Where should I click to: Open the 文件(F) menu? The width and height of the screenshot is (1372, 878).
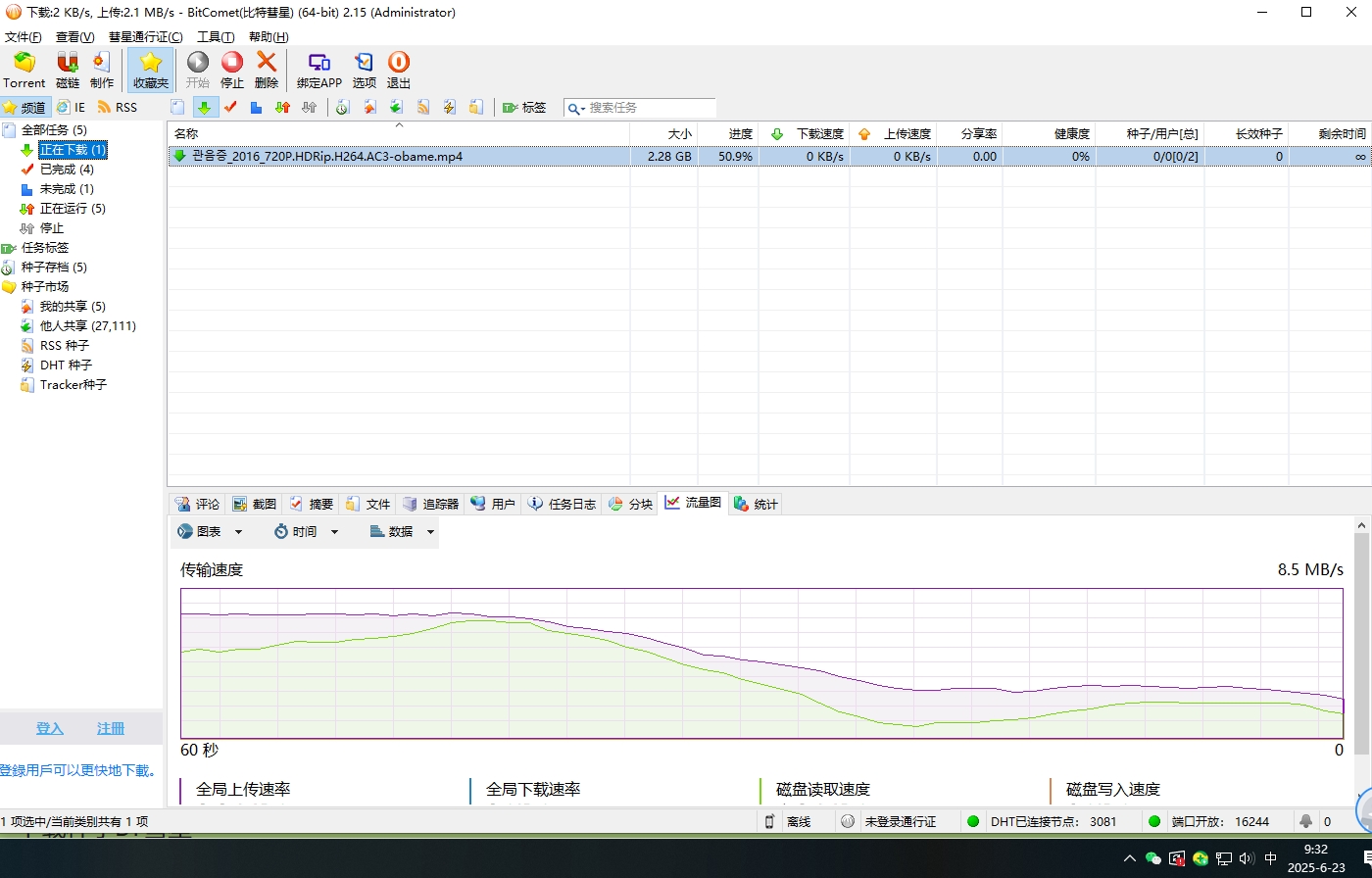(24, 37)
